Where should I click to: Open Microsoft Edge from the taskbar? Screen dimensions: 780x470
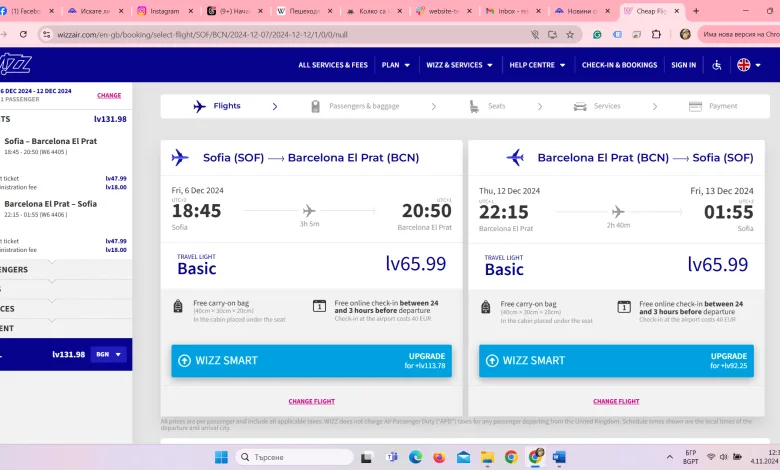coord(415,457)
